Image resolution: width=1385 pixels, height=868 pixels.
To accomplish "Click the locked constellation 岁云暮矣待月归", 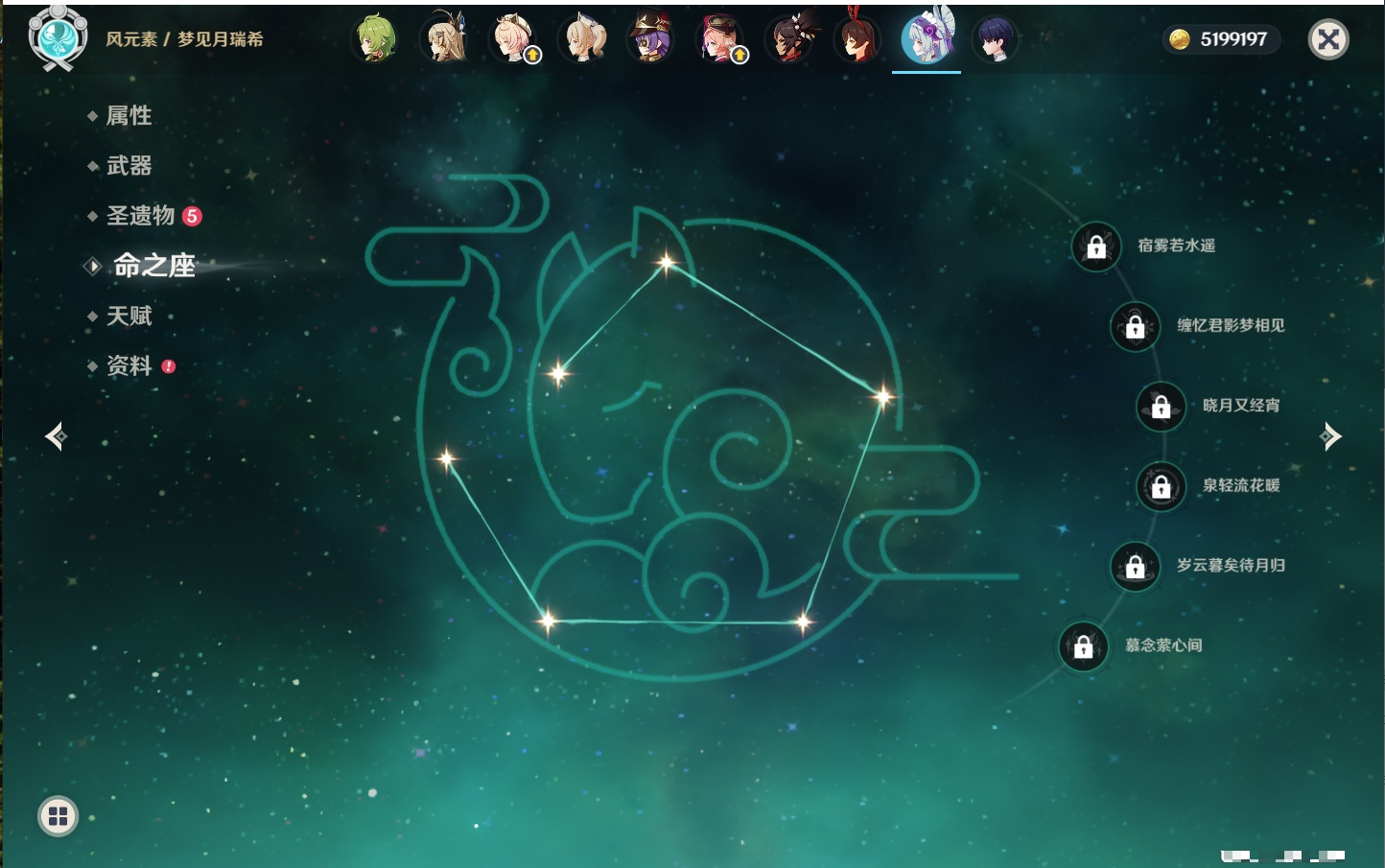I will click(x=1136, y=566).
